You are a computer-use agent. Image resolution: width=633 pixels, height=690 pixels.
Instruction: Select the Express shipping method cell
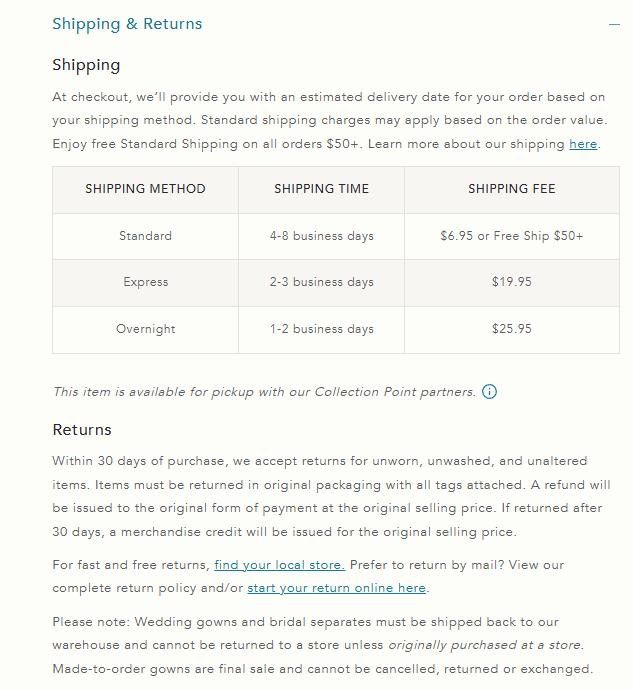point(145,282)
